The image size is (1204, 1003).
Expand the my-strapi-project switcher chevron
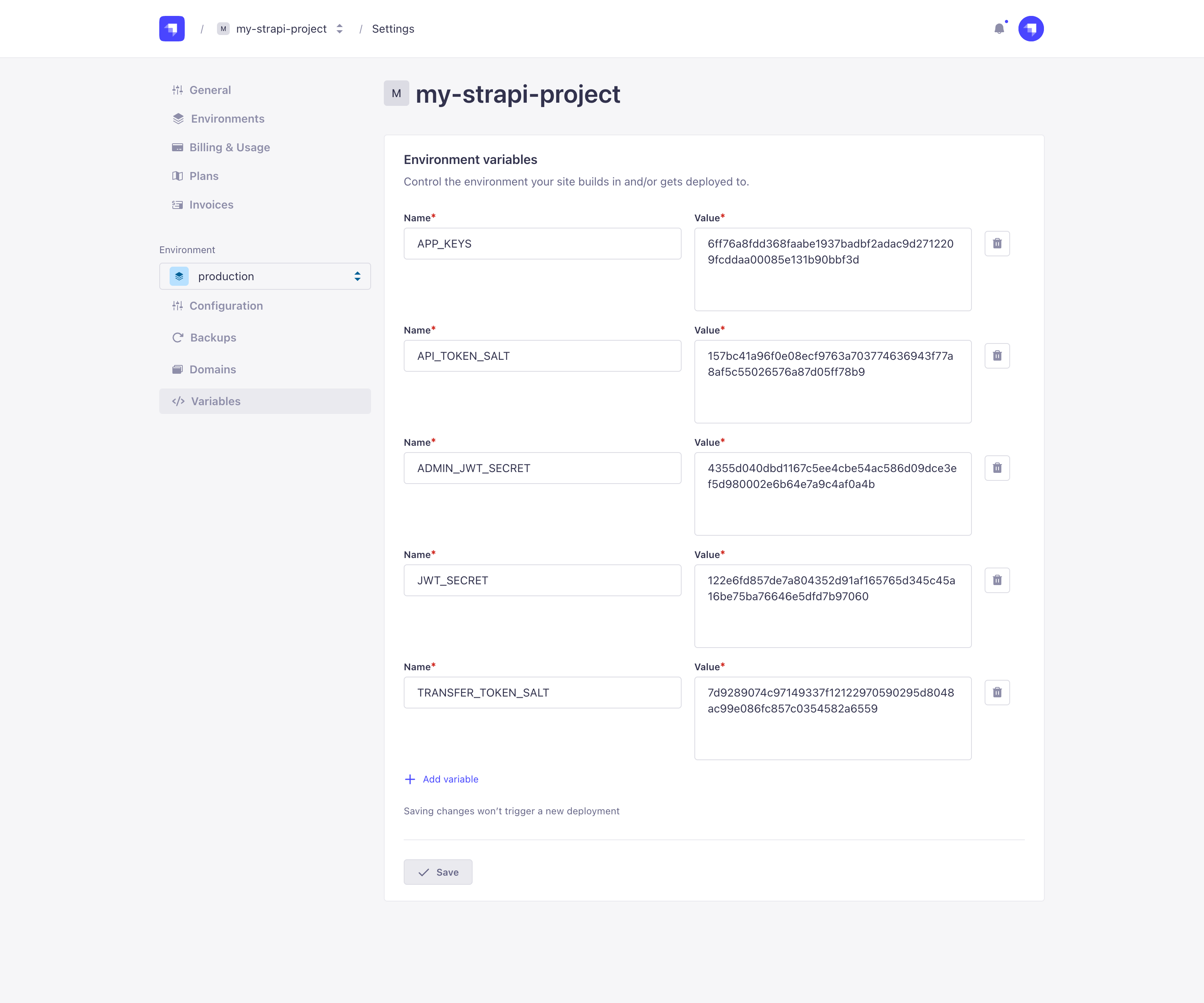[339, 29]
